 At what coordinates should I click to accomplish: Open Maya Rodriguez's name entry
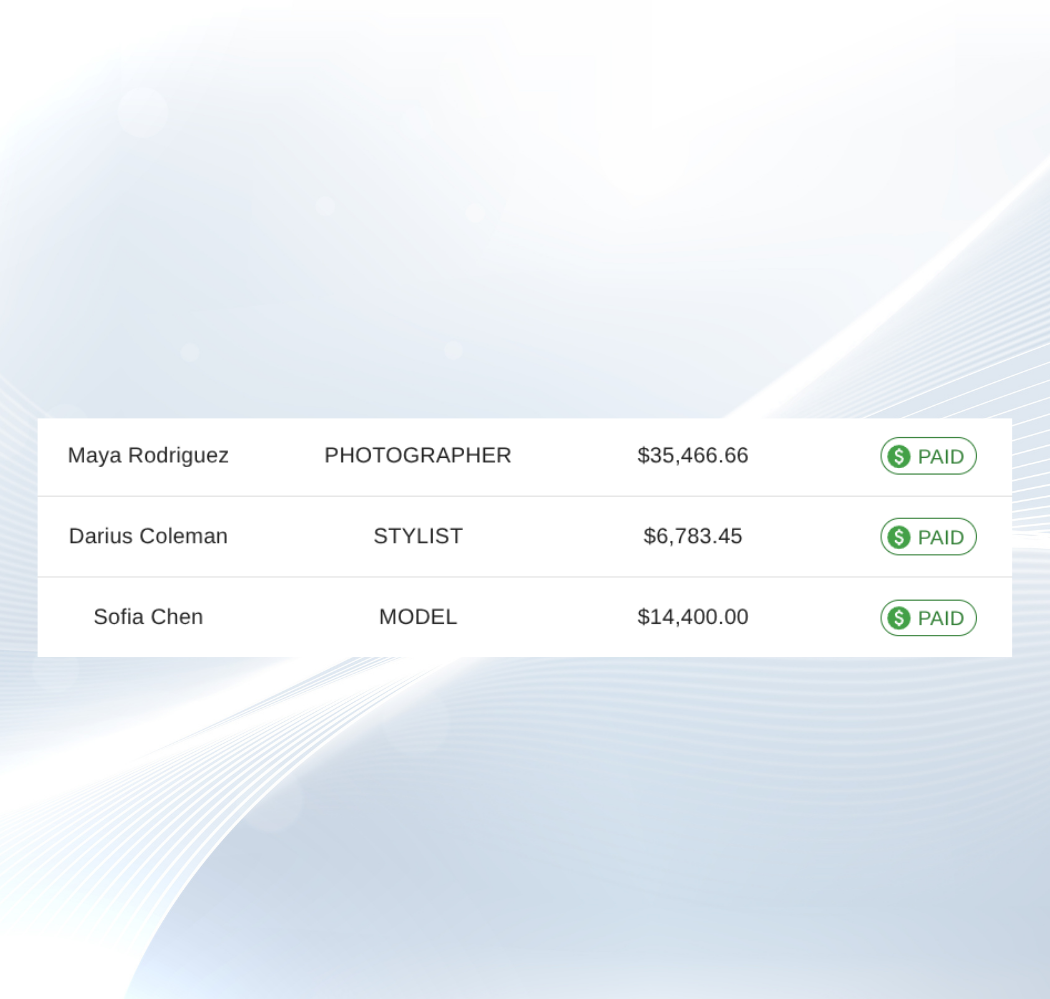coord(148,456)
